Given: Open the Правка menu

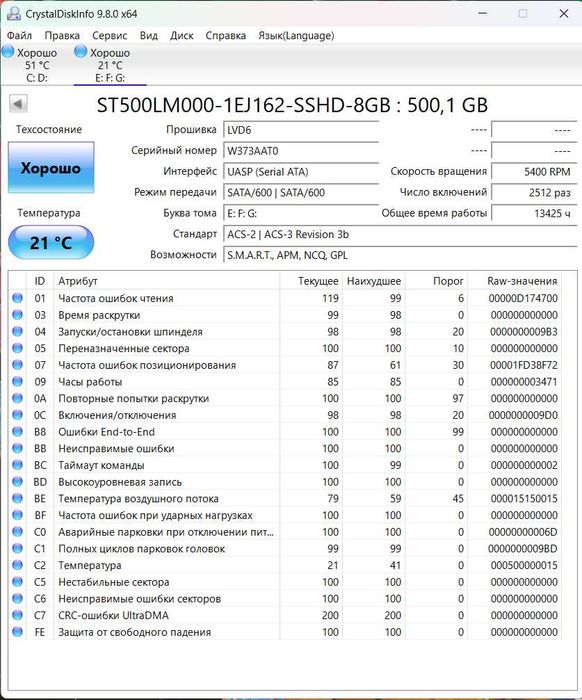Looking at the screenshot, I should click(x=62, y=35).
